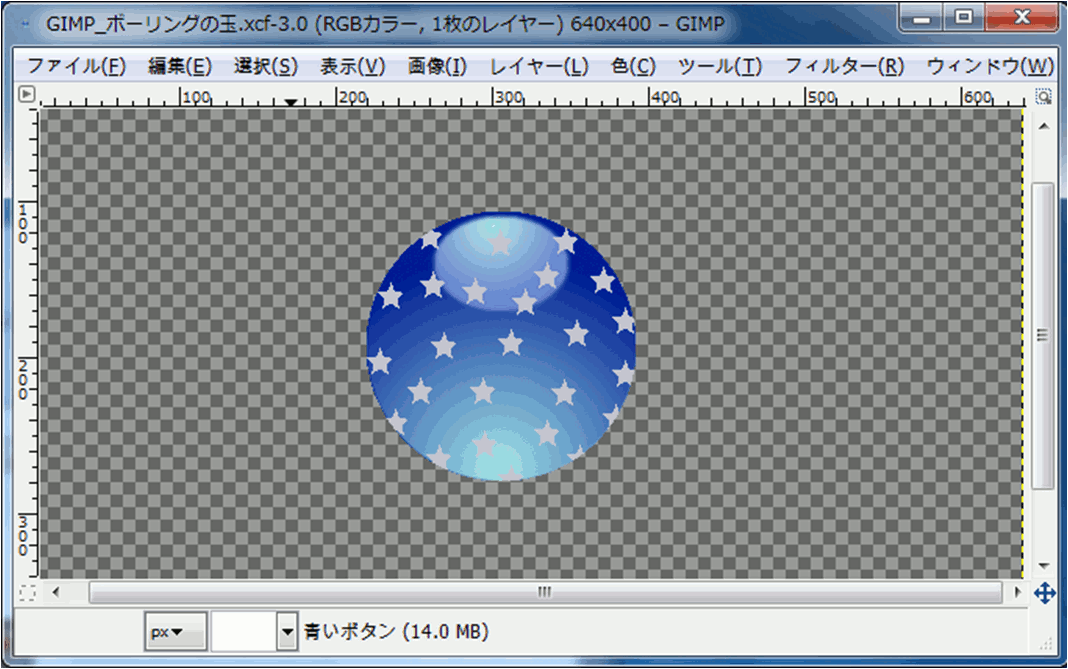Click inside the zoom percentage field
The height and width of the screenshot is (669, 1068).
click(x=243, y=632)
